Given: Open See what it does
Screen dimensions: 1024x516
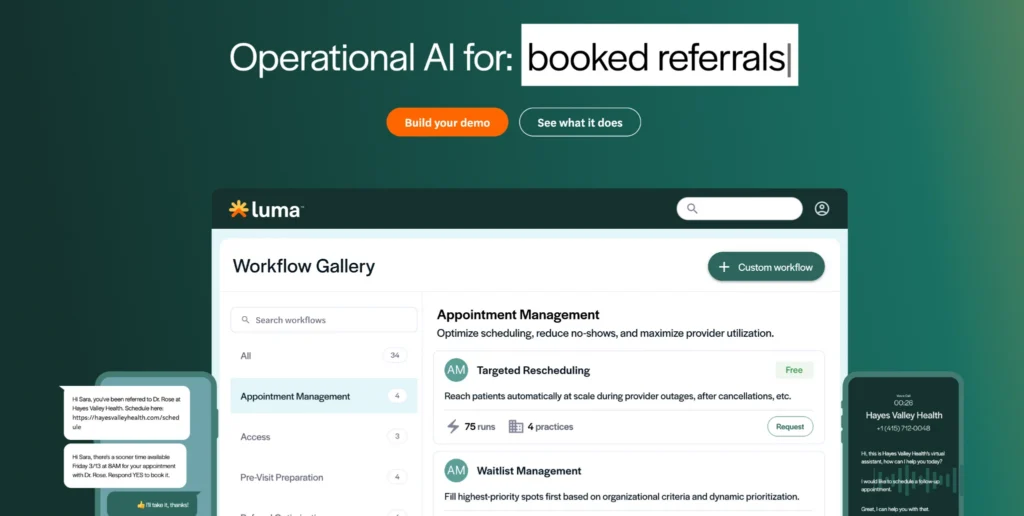Looking at the screenshot, I should tap(580, 122).
